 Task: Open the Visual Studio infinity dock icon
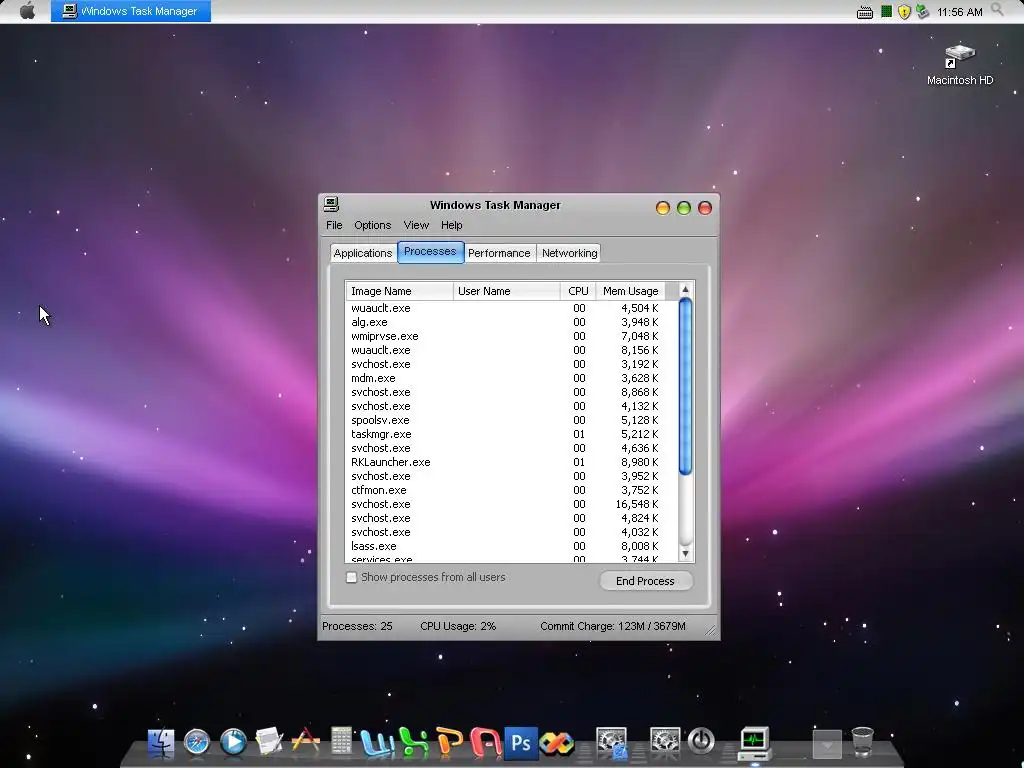[557, 743]
